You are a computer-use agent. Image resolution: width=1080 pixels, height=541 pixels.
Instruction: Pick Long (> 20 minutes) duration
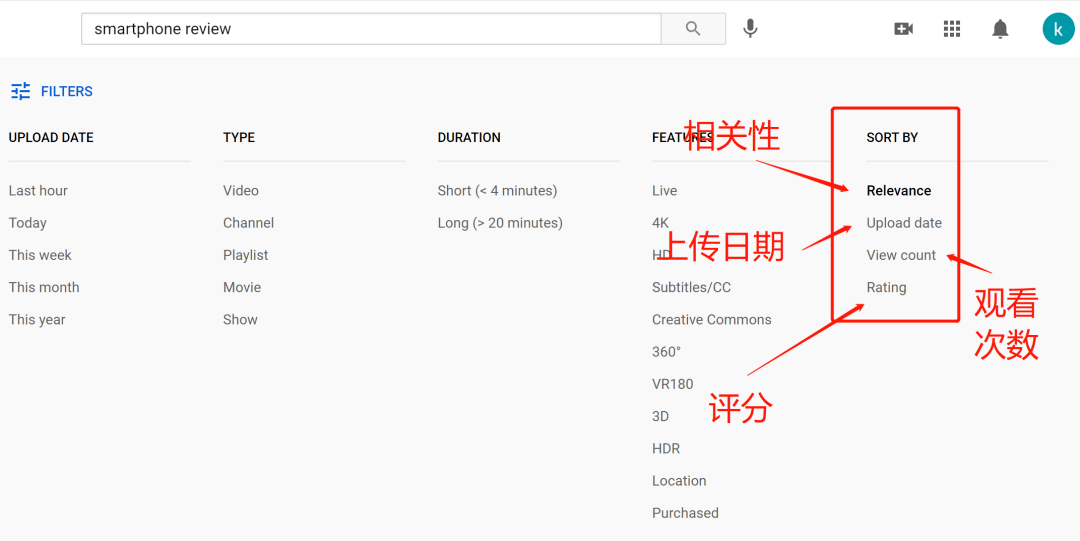click(x=500, y=223)
